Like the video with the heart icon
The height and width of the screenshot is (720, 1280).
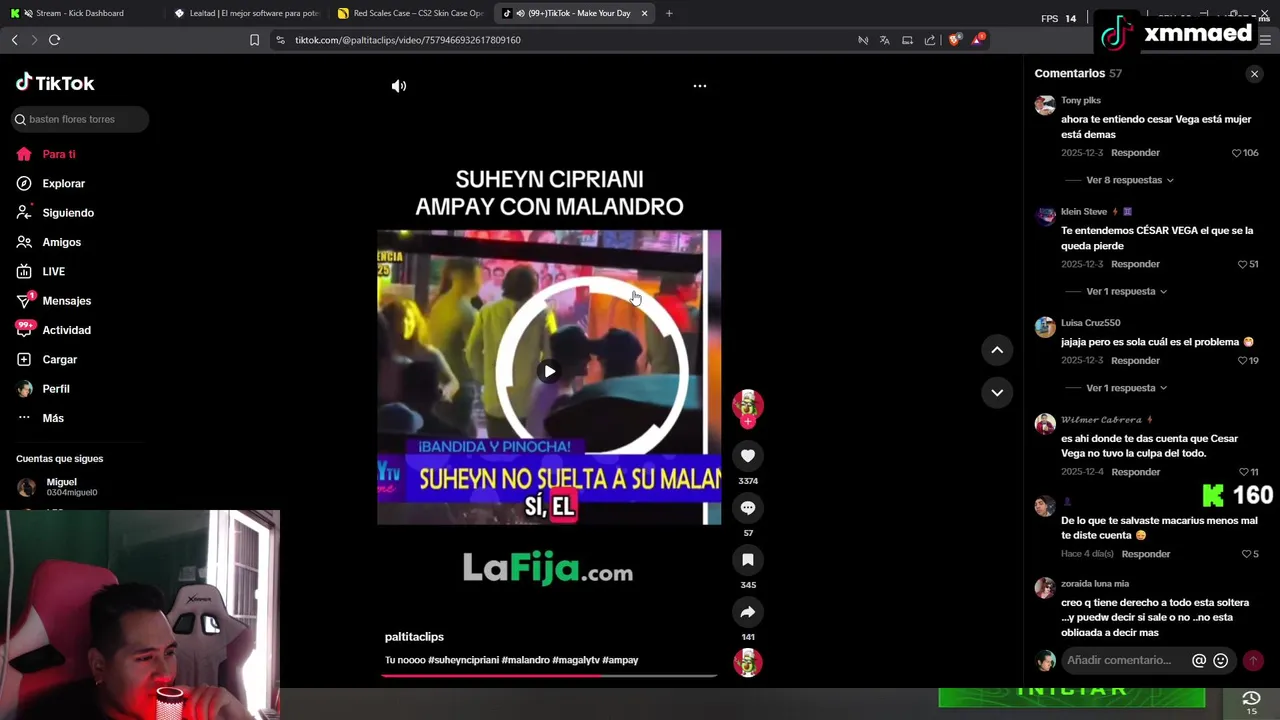point(747,456)
